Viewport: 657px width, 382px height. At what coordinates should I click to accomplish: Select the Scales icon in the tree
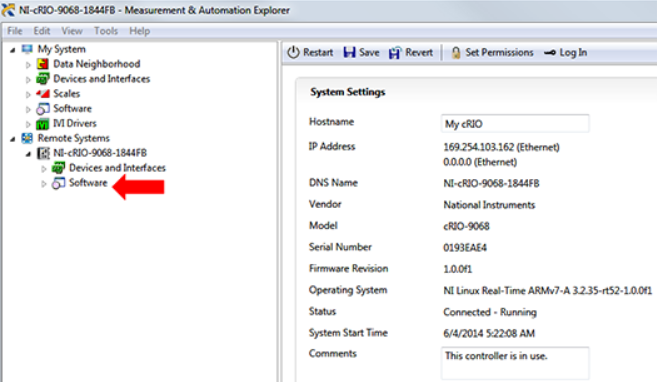tap(43, 93)
